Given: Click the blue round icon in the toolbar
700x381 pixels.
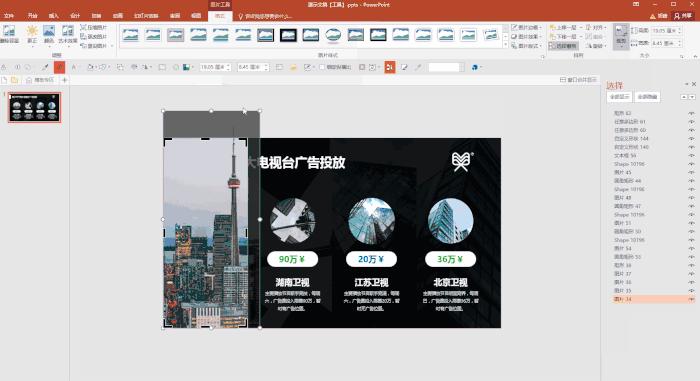Looking at the screenshot, I should click(475, 67).
